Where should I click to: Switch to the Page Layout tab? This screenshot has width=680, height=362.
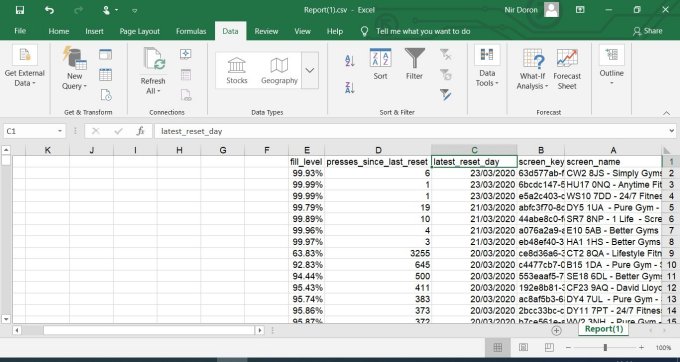tap(140, 31)
